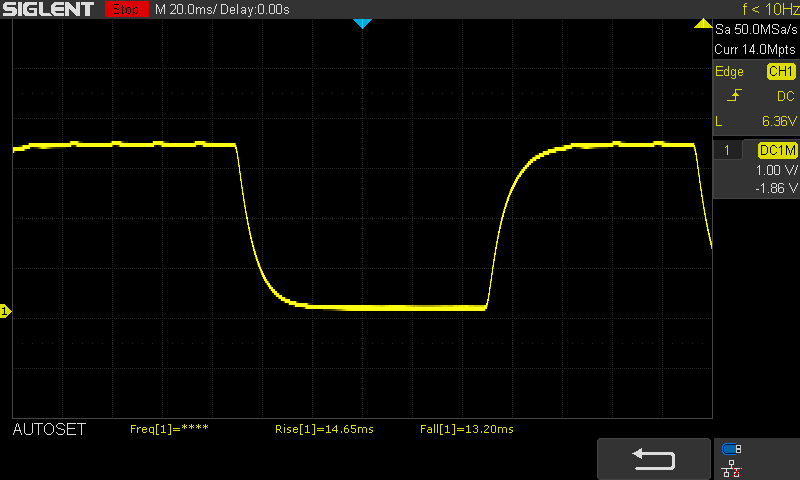The width and height of the screenshot is (800, 480).
Task: Click the channel offset -1.86 V value
Action: pos(776,188)
